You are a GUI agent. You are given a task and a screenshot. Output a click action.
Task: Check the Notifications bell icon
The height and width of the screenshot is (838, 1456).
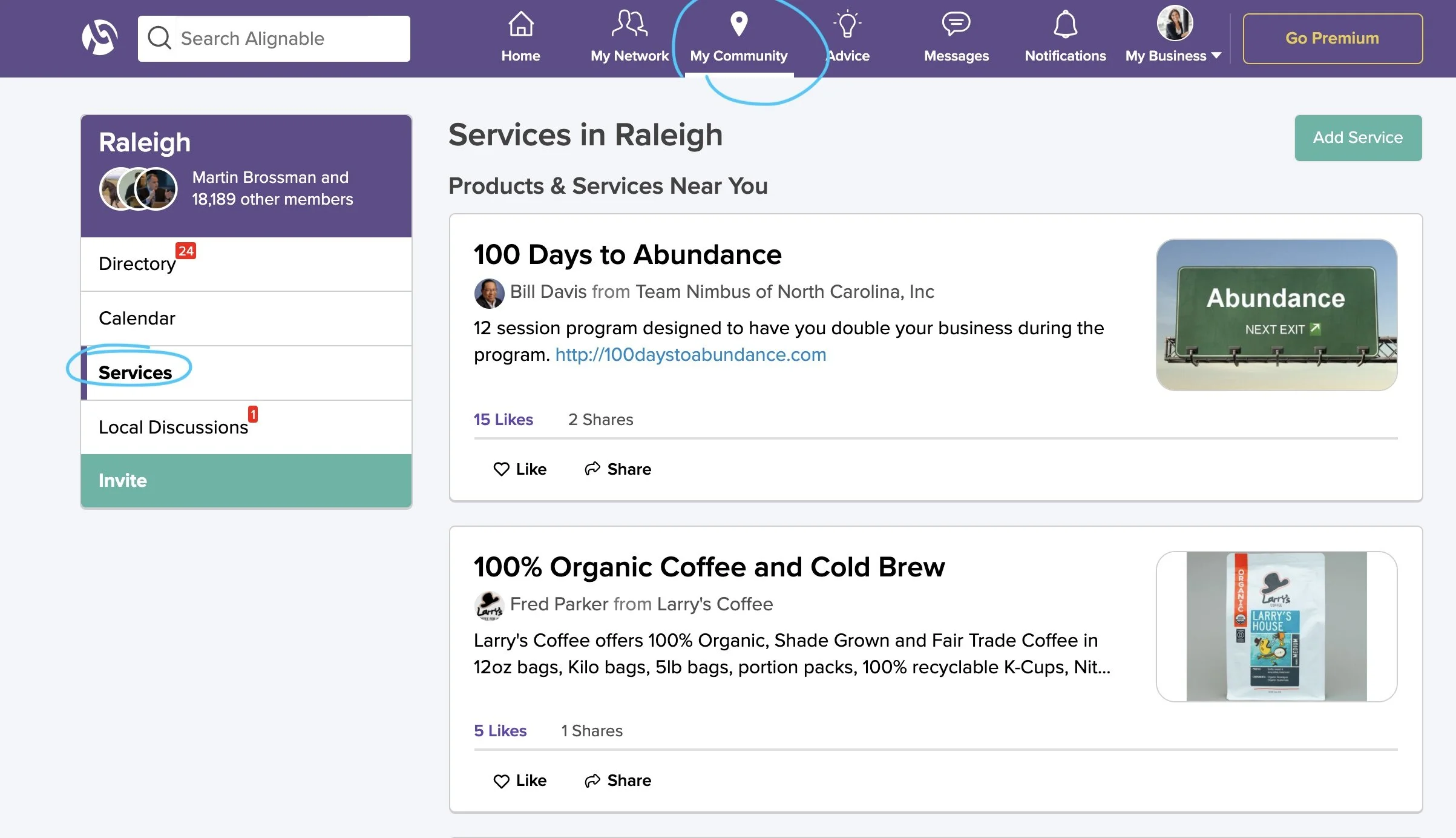click(1064, 25)
